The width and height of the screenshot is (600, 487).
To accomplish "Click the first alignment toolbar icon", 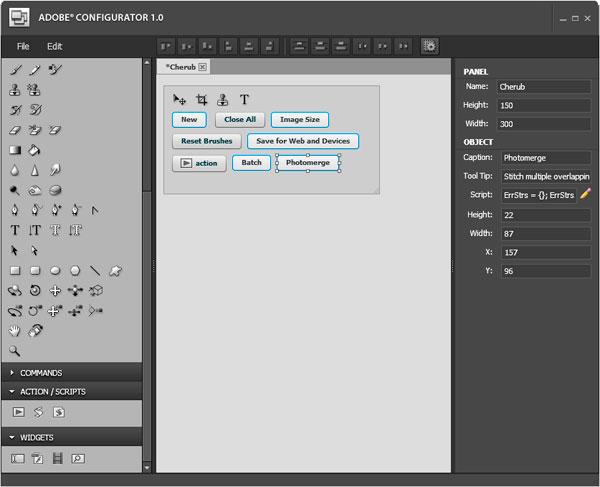I will [166, 46].
